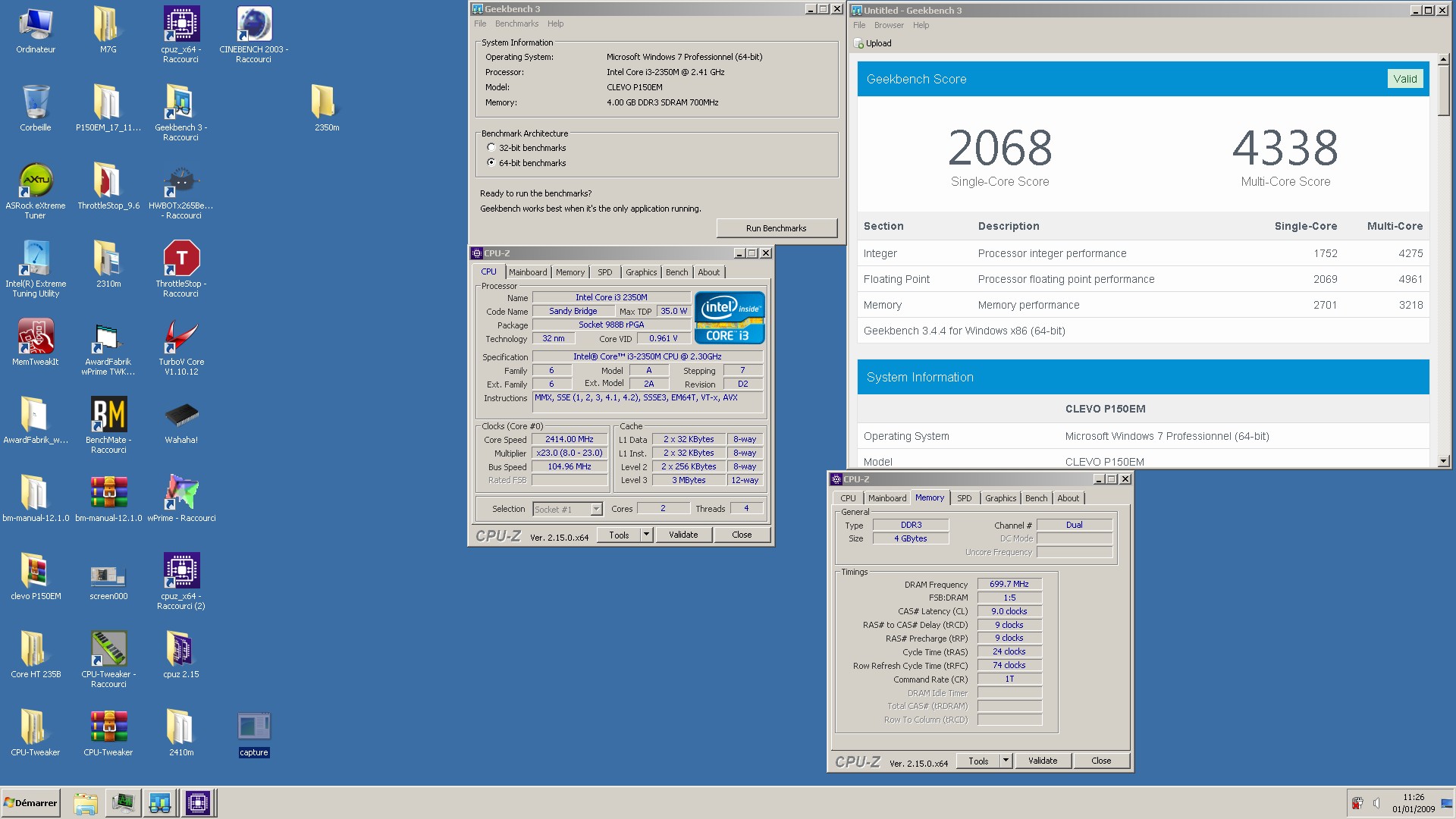Click the Run Benchmarks button
Viewport: 1456px width, 819px height.
point(777,227)
